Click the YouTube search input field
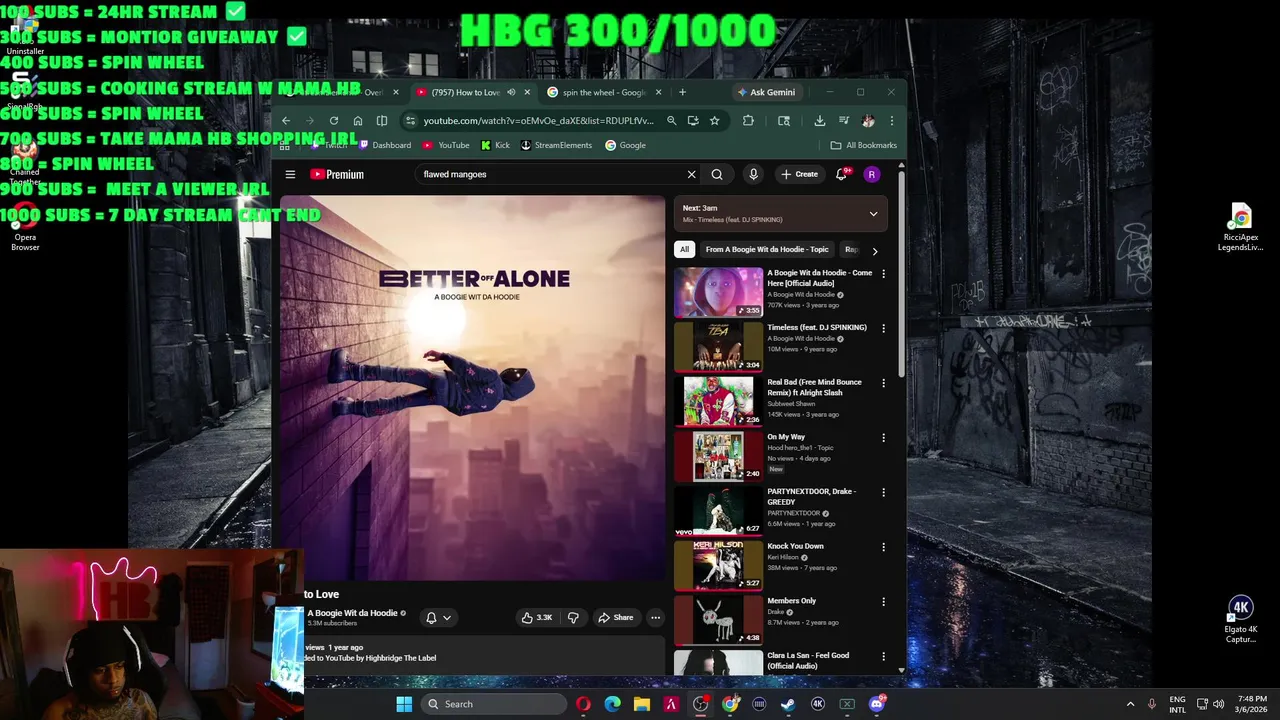Image resolution: width=1280 pixels, height=720 pixels. coord(551,174)
